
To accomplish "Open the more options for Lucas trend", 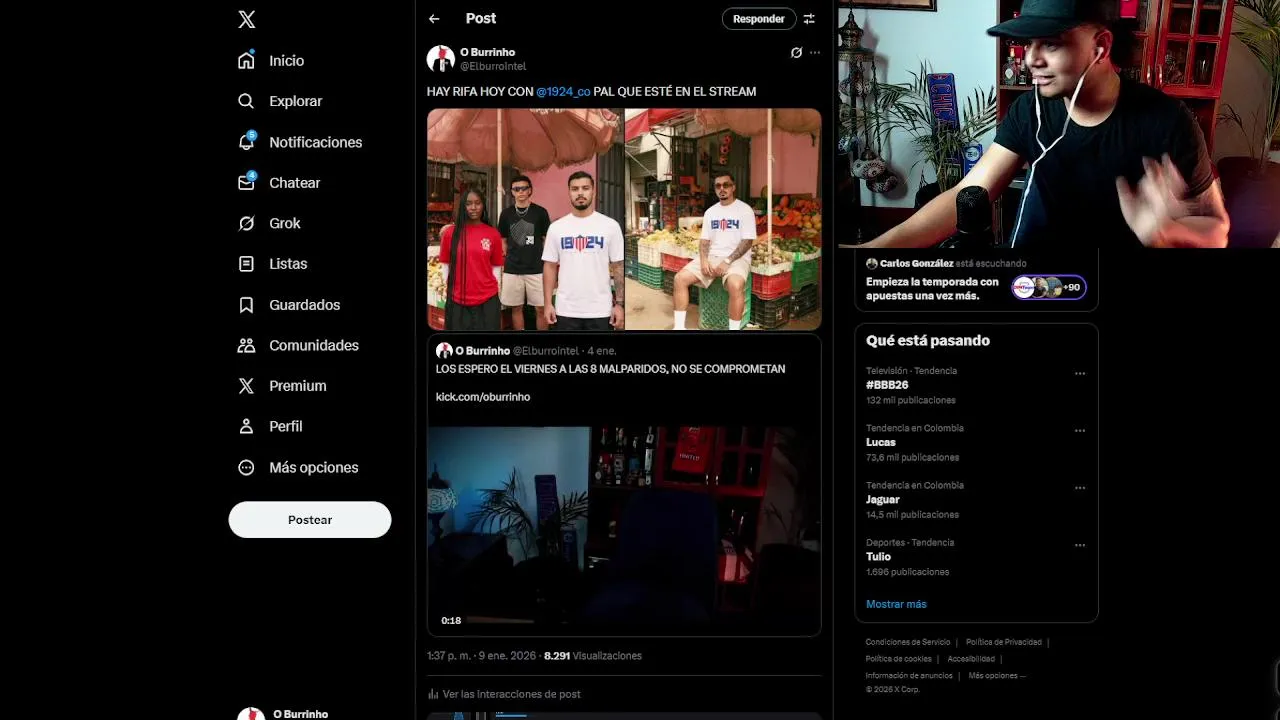I will [x=1080, y=430].
